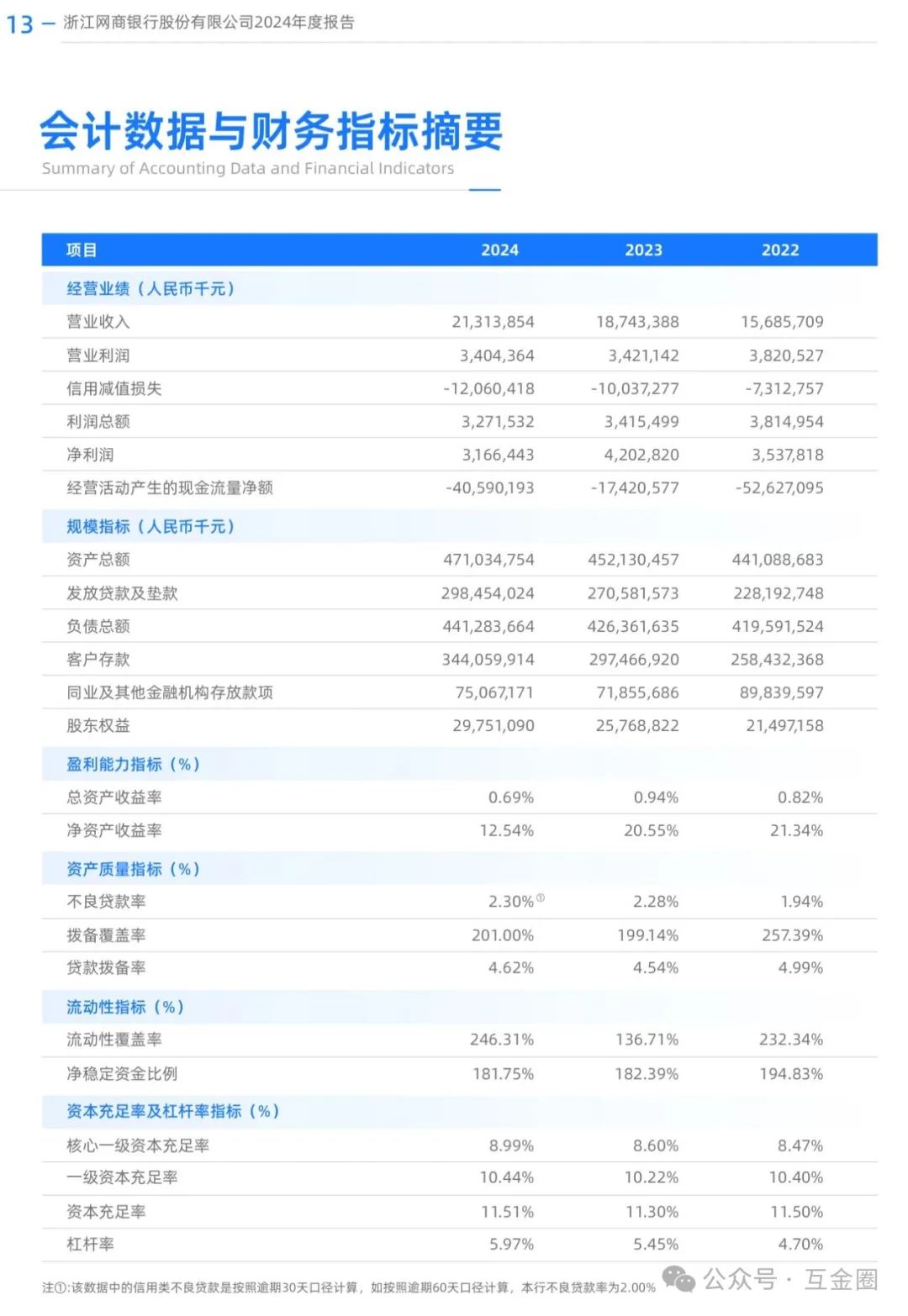Select net profit value 3,166,443
This screenshot has width=908, height=1316.
(498, 455)
